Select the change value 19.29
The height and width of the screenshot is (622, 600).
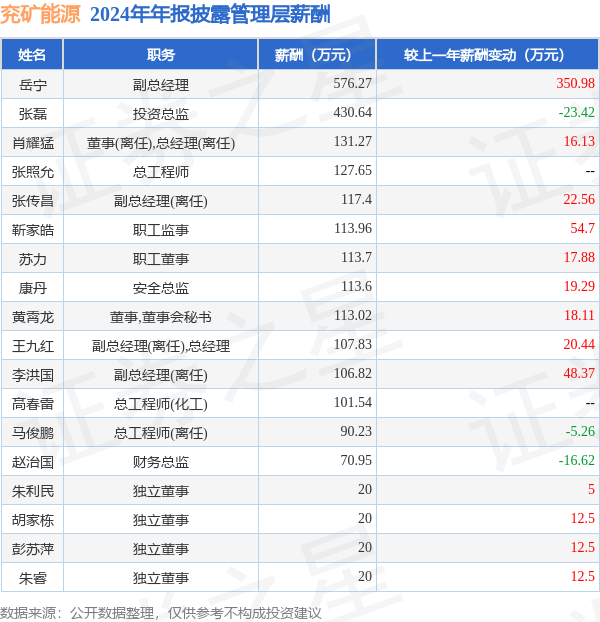579,286
